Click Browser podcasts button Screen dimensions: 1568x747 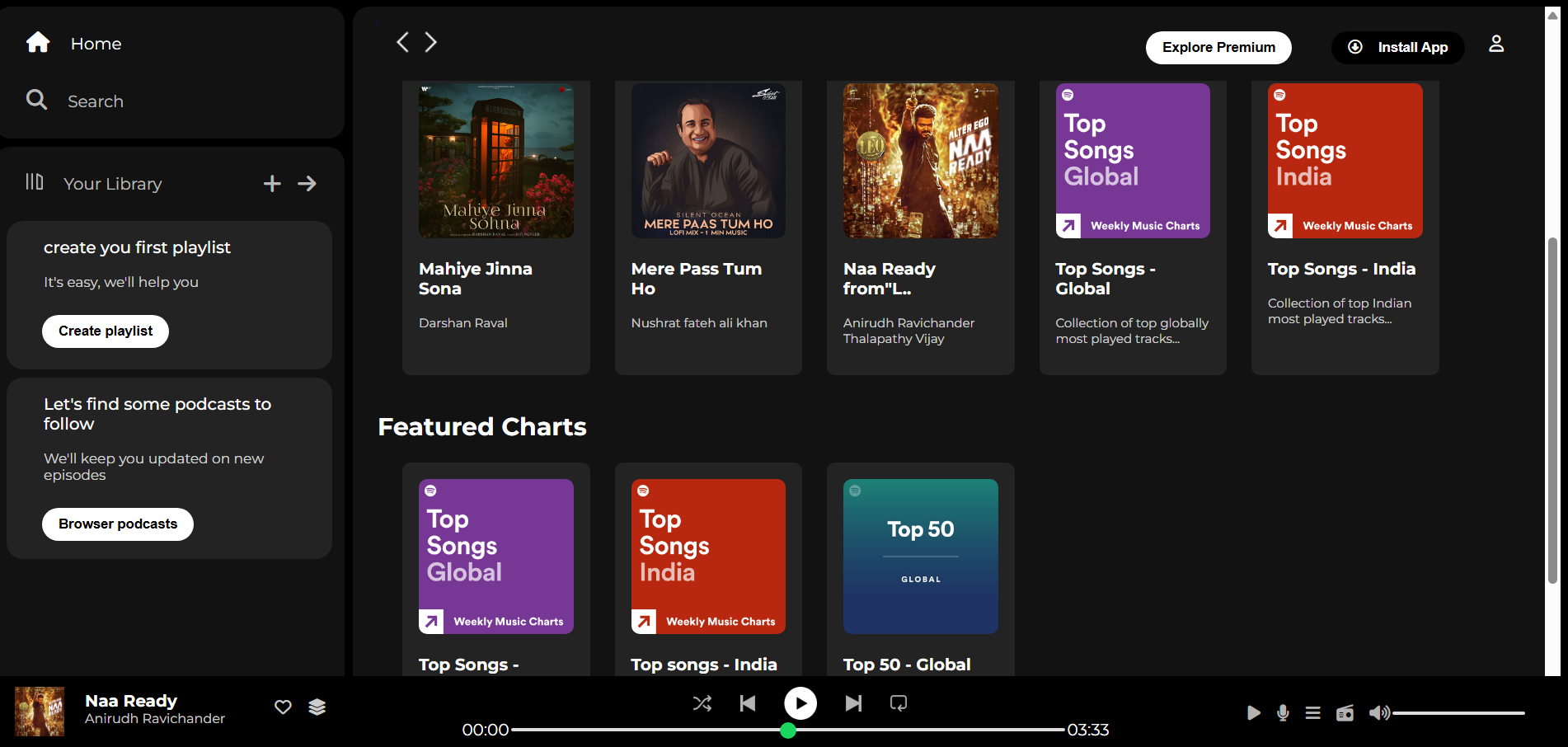point(118,524)
